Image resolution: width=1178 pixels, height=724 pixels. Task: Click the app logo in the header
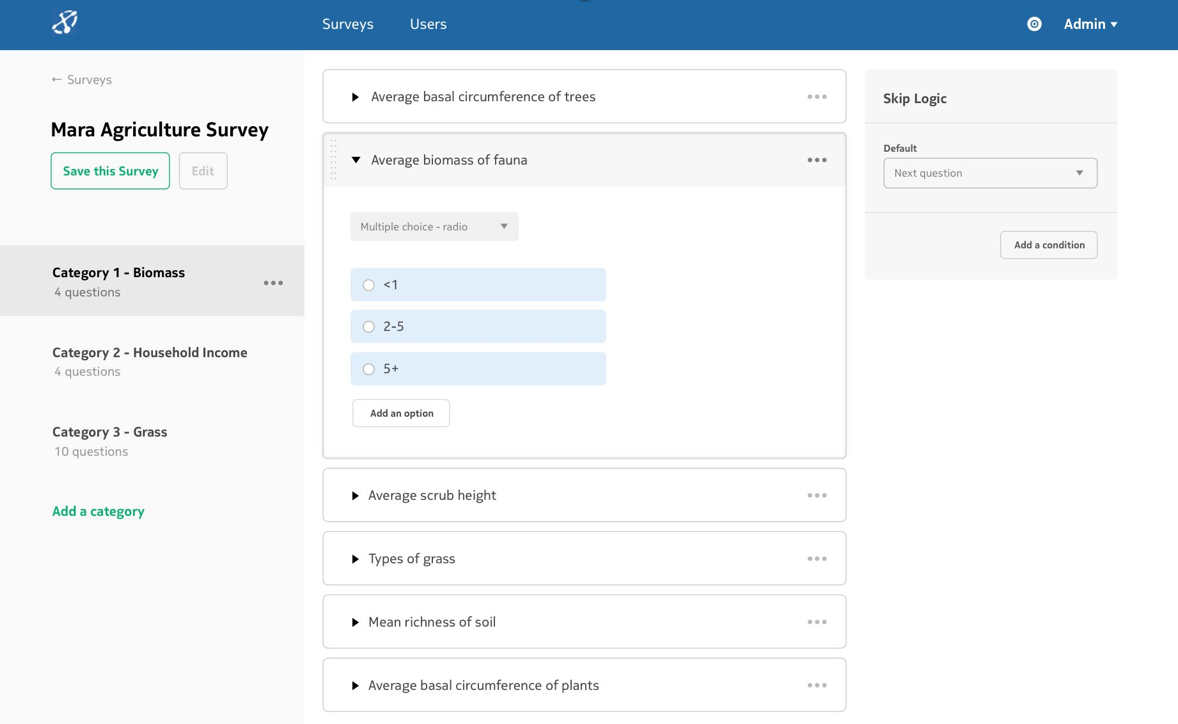[x=65, y=23]
